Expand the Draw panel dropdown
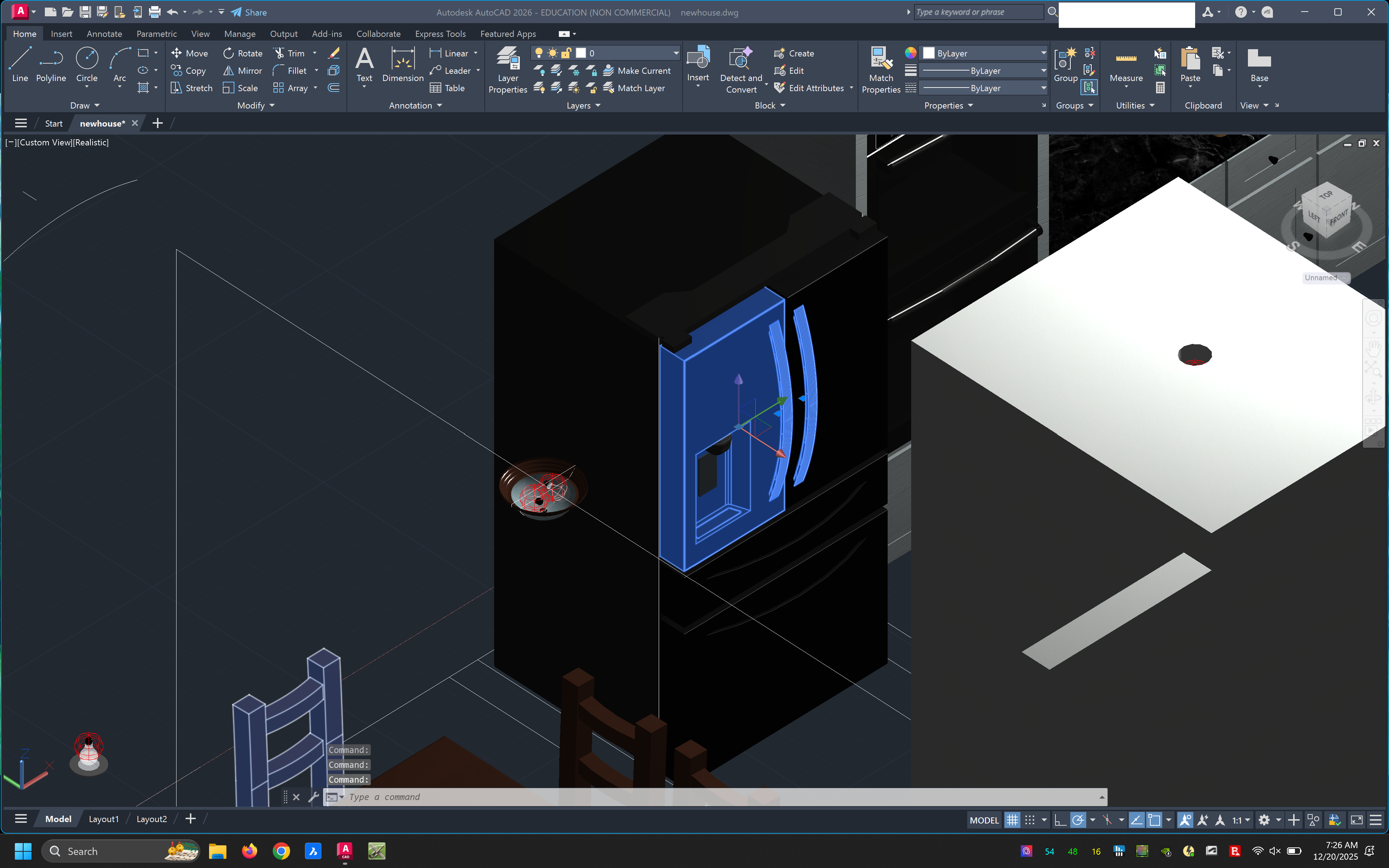Viewport: 1389px width, 868px height. coord(85,106)
